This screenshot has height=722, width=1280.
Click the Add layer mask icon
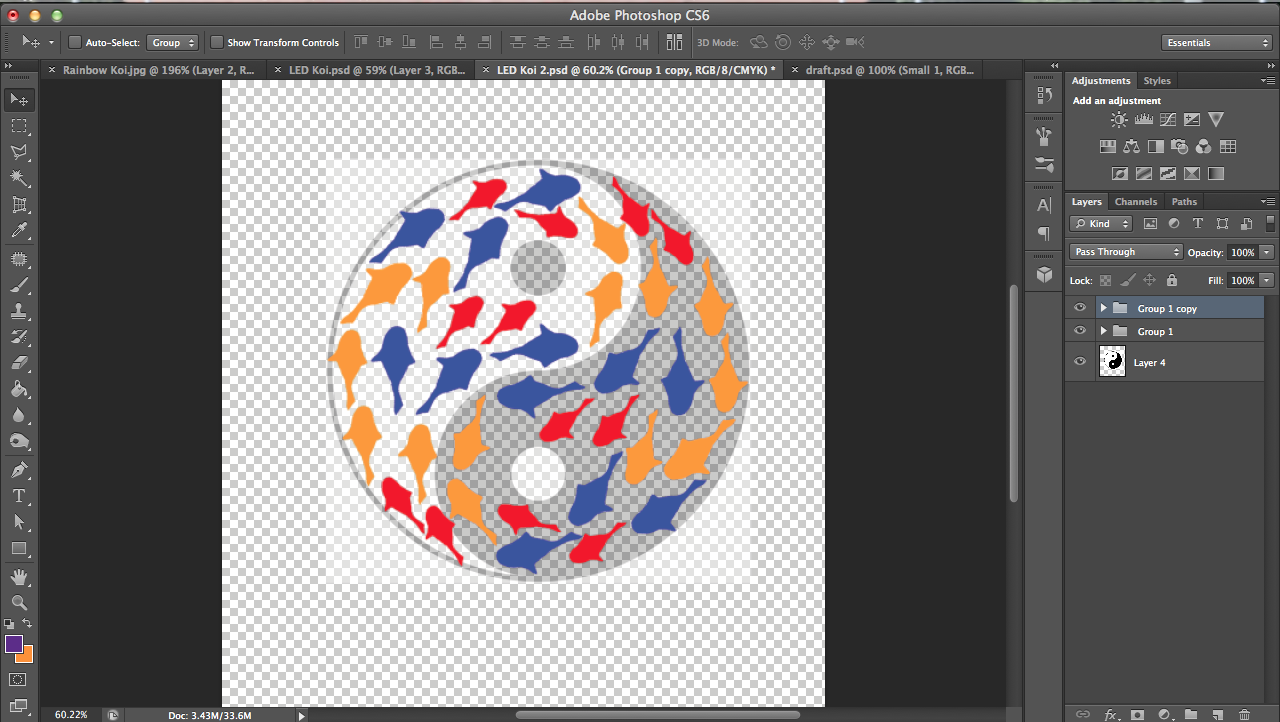pos(1139,714)
